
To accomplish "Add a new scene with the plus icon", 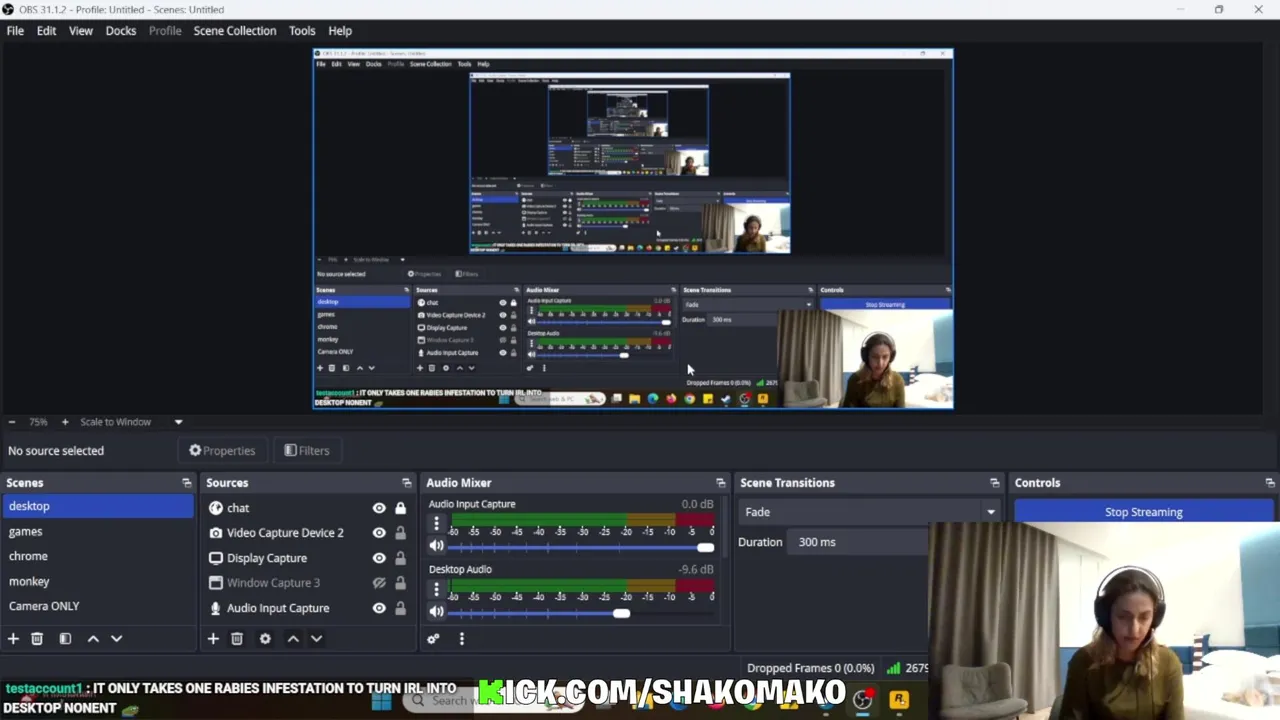I will [x=13, y=638].
